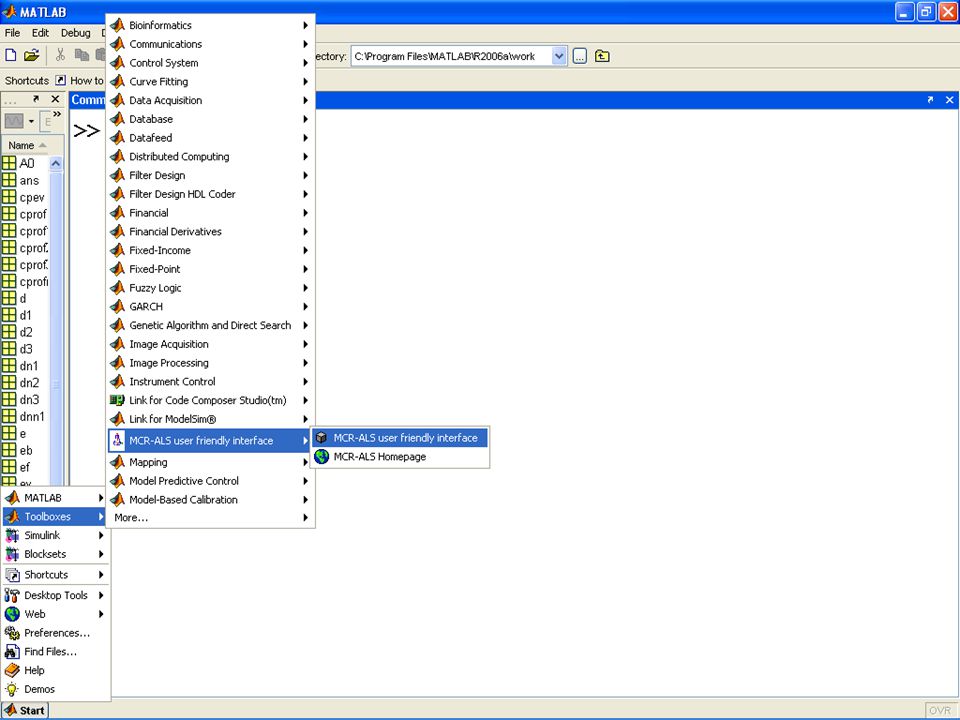Show more workspace toolbar buttons chevron
The width and height of the screenshot is (960, 720).
[x=57, y=114]
